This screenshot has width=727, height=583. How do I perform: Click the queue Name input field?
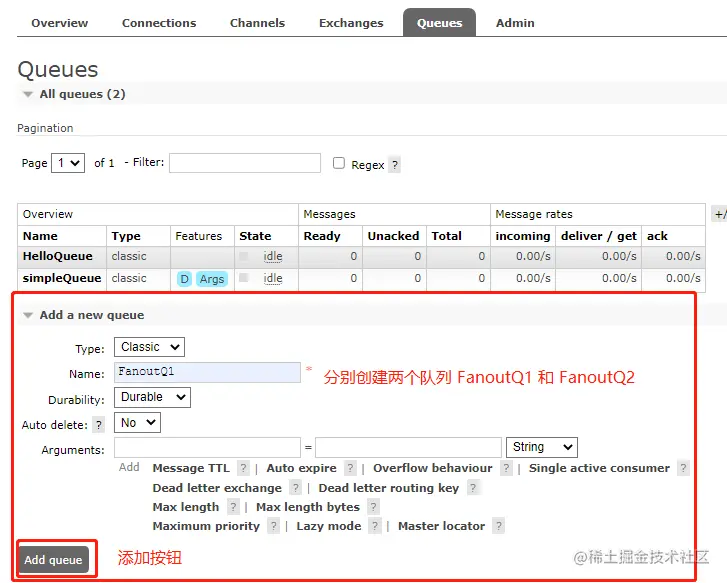(x=207, y=372)
